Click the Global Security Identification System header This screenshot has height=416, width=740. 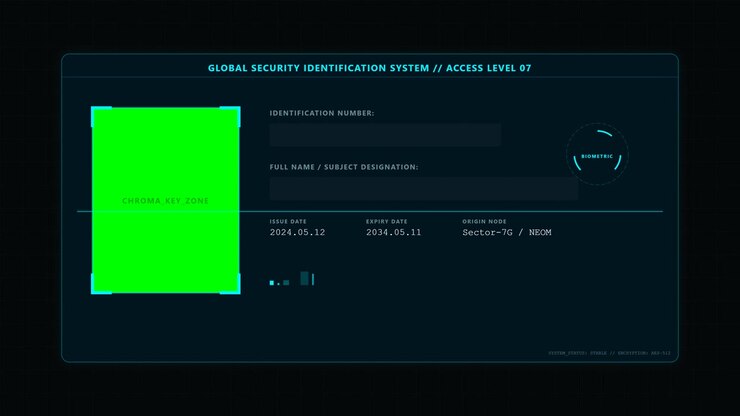click(x=370, y=68)
